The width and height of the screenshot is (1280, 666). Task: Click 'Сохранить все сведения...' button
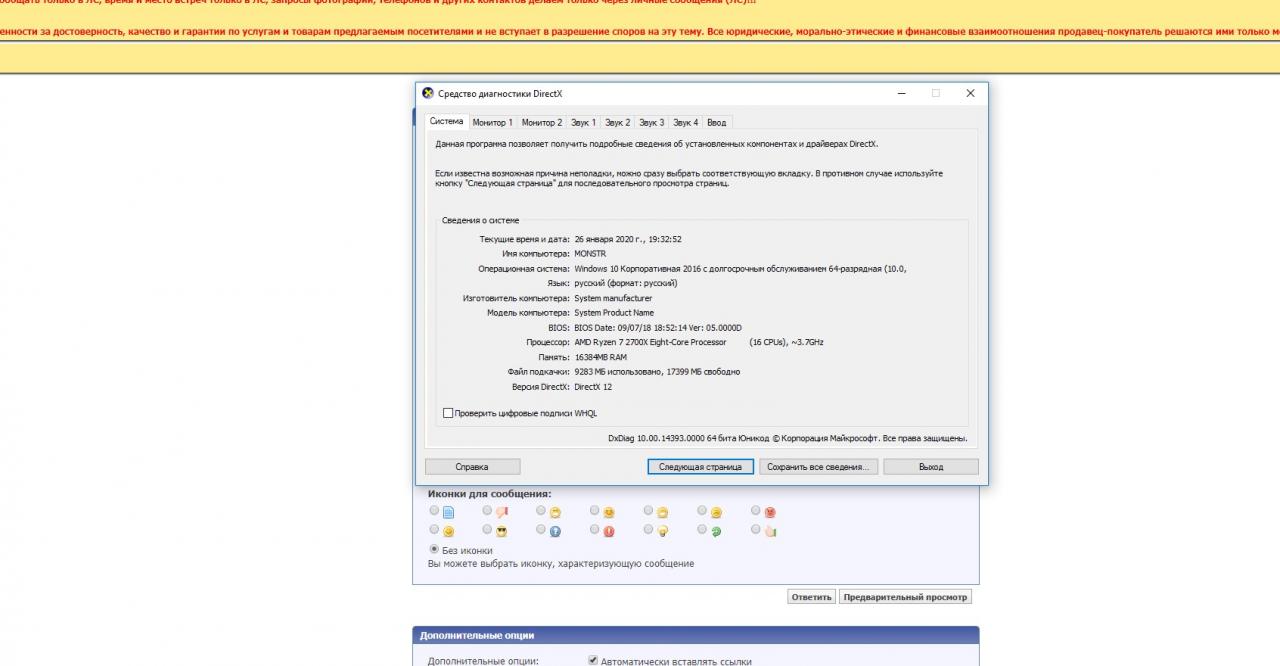(x=818, y=466)
